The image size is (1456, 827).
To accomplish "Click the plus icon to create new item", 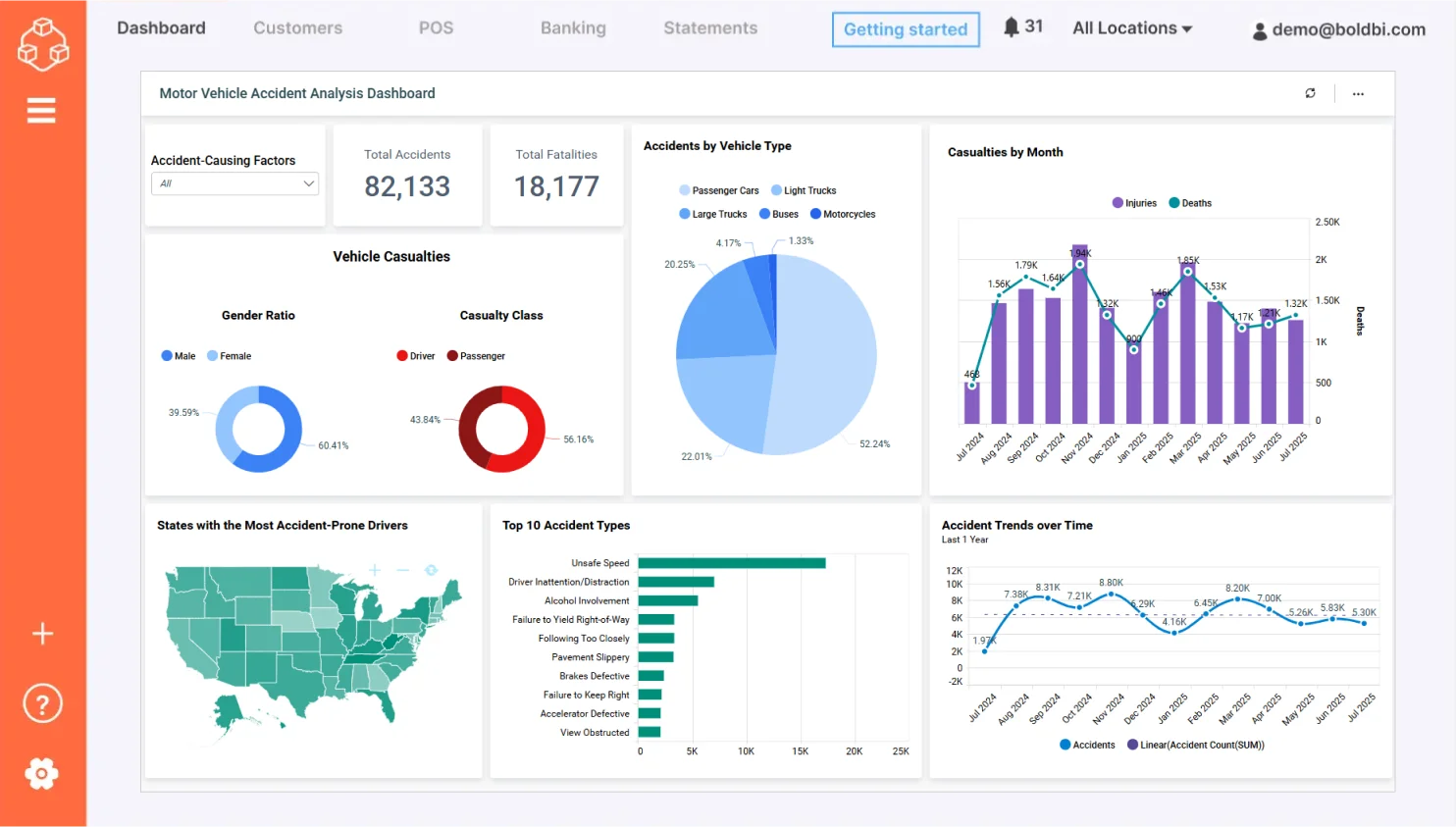I will [x=42, y=634].
